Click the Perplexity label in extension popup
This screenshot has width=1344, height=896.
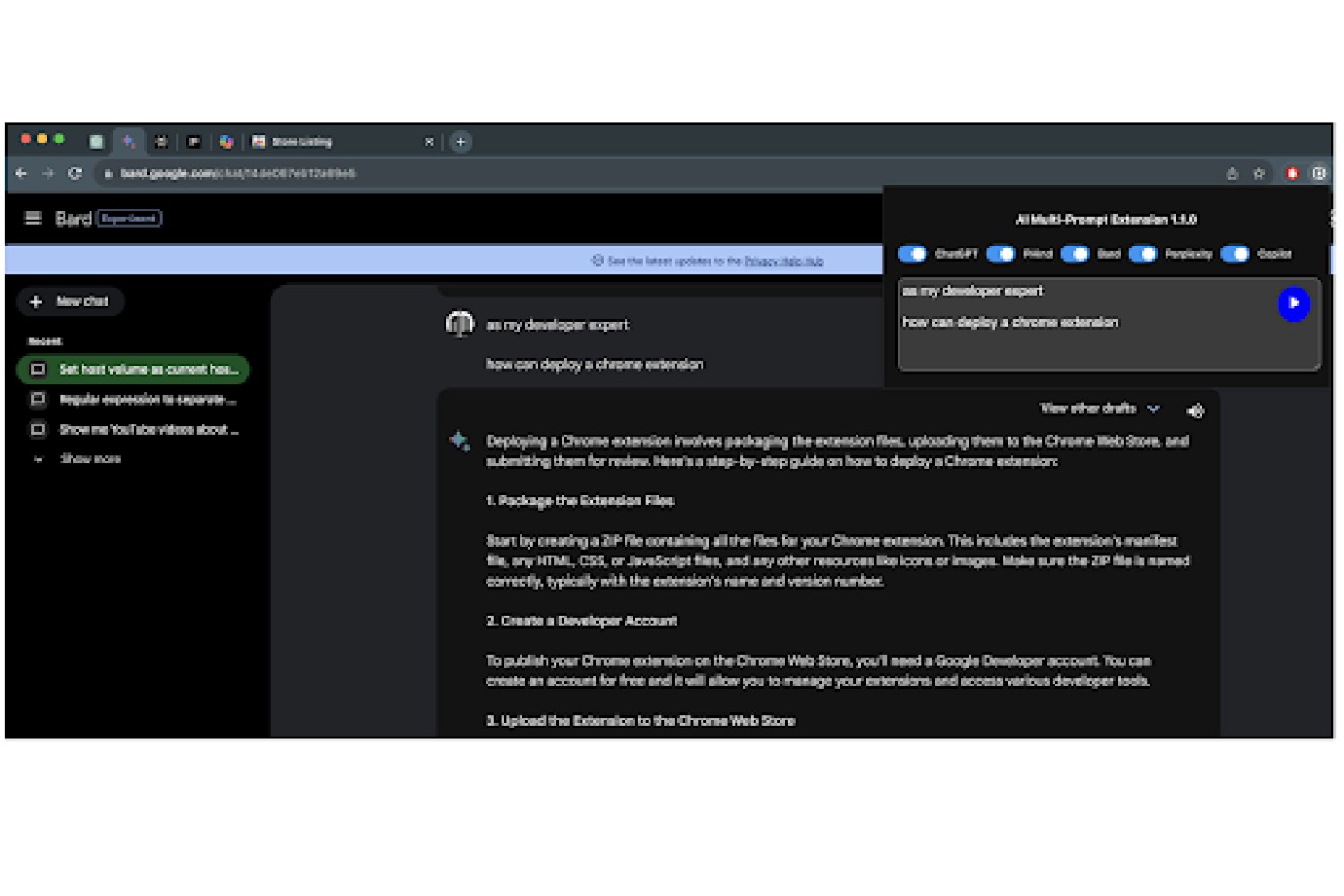(x=1188, y=254)
